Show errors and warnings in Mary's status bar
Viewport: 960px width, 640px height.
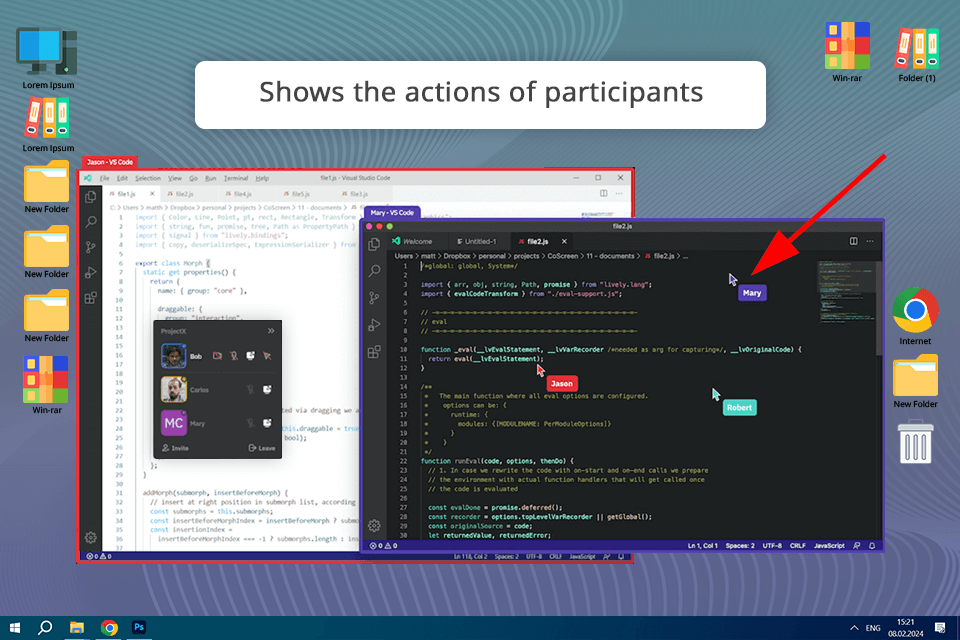point(383,546)
